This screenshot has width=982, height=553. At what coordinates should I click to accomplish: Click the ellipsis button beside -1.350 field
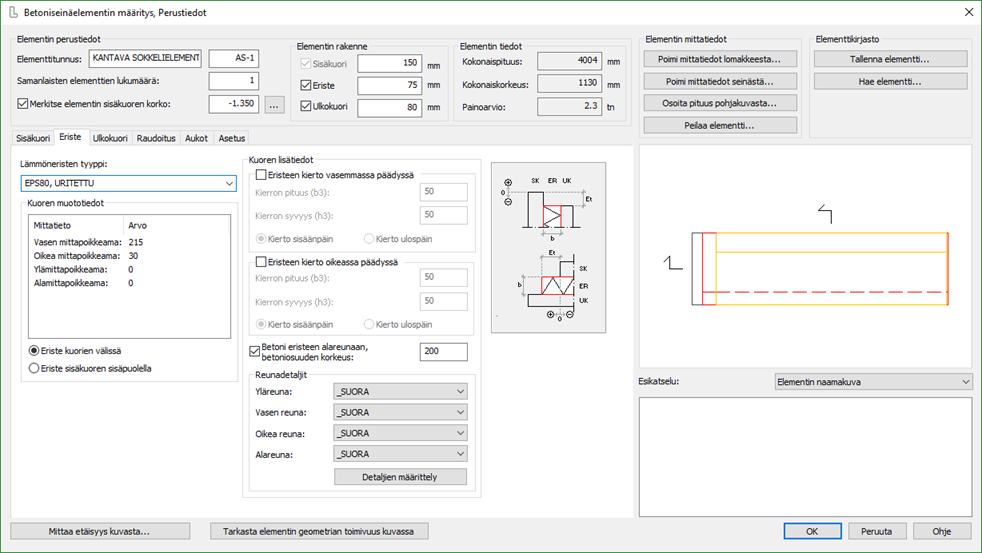tap(276, 103)
